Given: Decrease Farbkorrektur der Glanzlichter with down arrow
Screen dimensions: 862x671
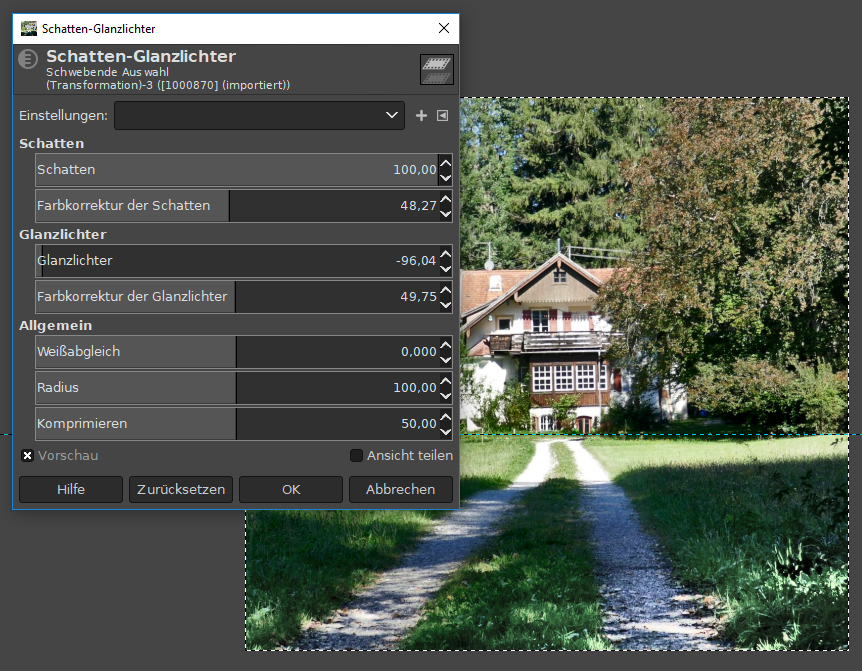Looking at the screenshot, I should (446, 304).
